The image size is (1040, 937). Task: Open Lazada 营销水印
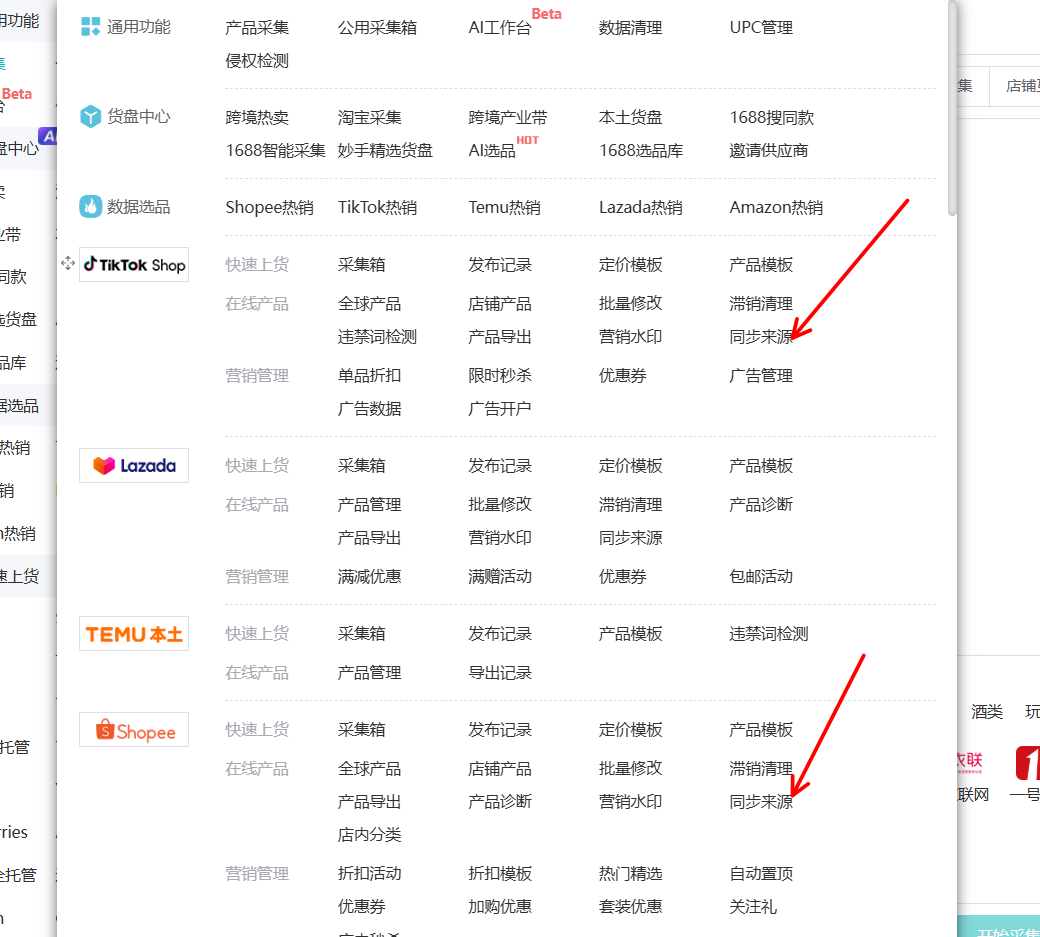(500, 538)
